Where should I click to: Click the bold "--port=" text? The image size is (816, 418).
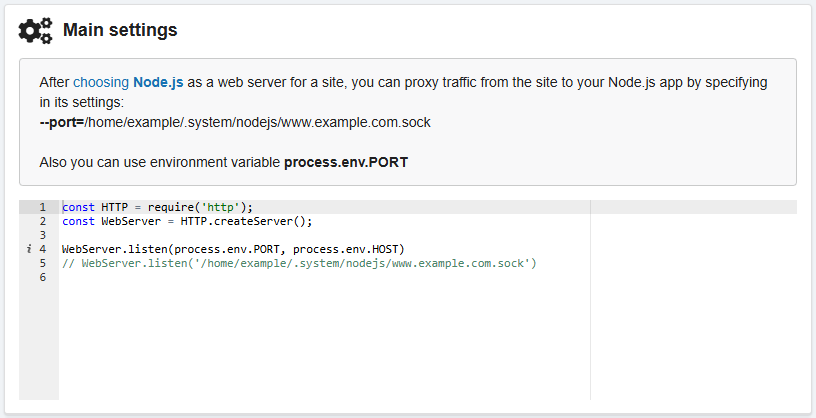[61, 122]
